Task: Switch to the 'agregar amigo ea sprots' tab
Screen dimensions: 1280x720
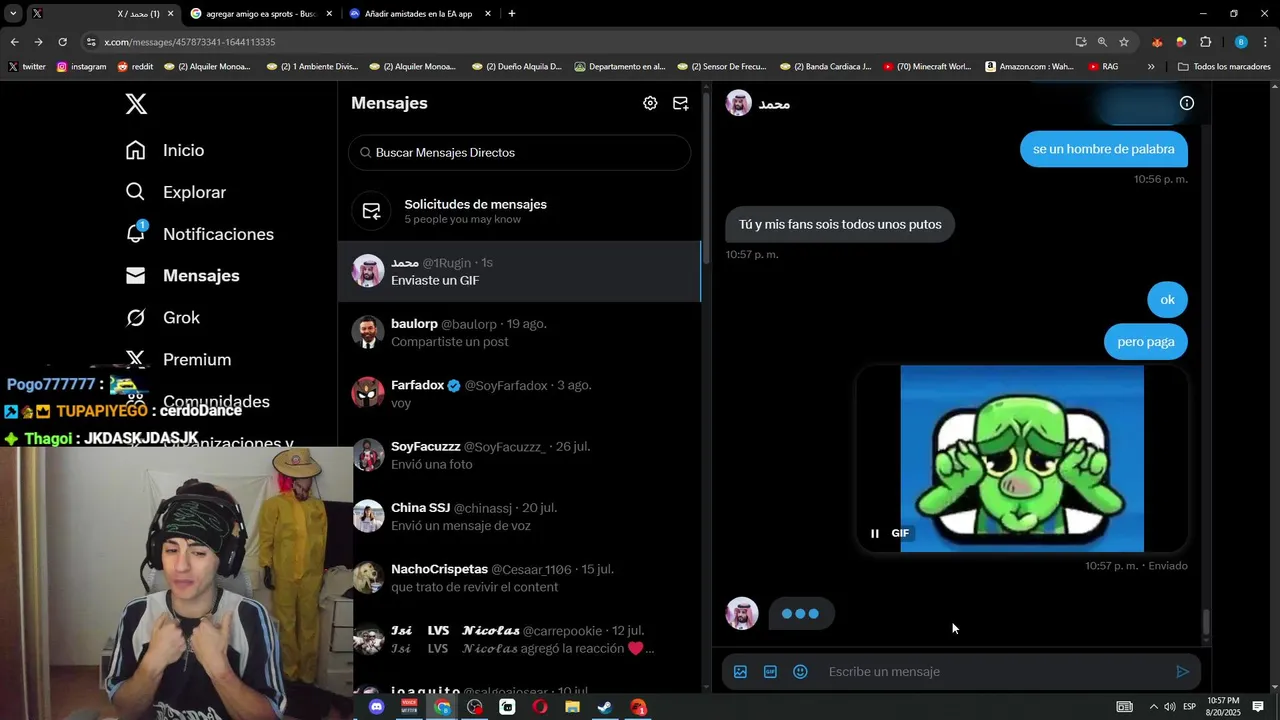Action: 262,14
